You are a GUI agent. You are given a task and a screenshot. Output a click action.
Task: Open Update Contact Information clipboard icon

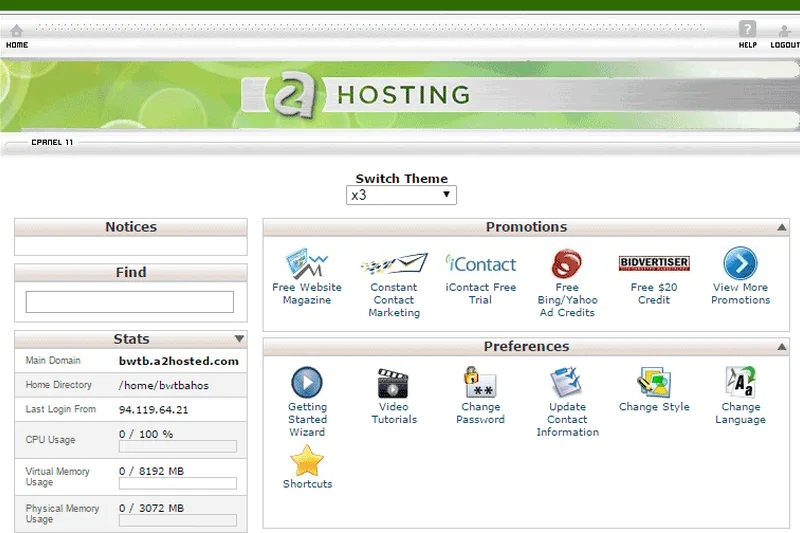(566, 383)
